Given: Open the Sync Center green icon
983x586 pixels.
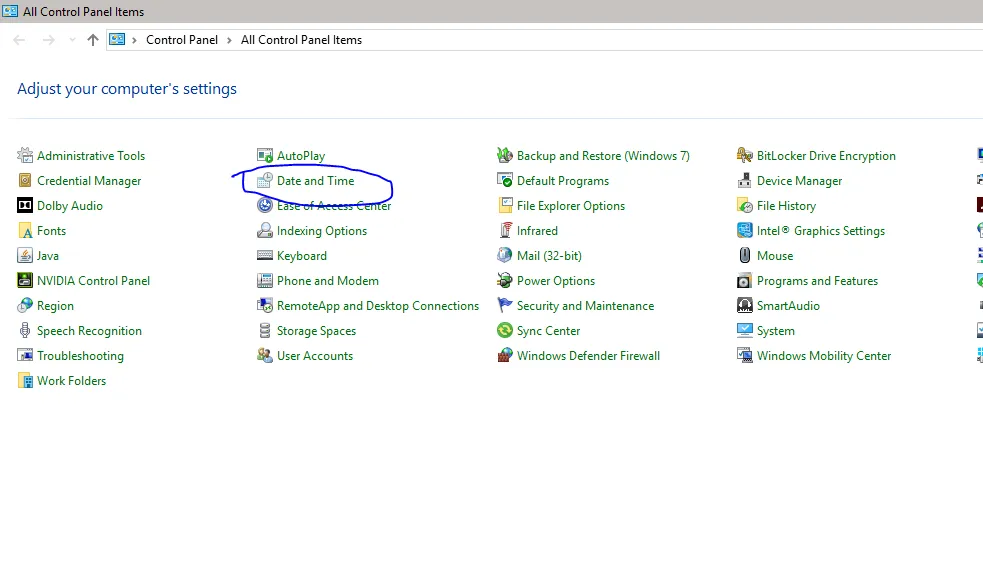Looking at the screenshot, I should tap(505, 331).
